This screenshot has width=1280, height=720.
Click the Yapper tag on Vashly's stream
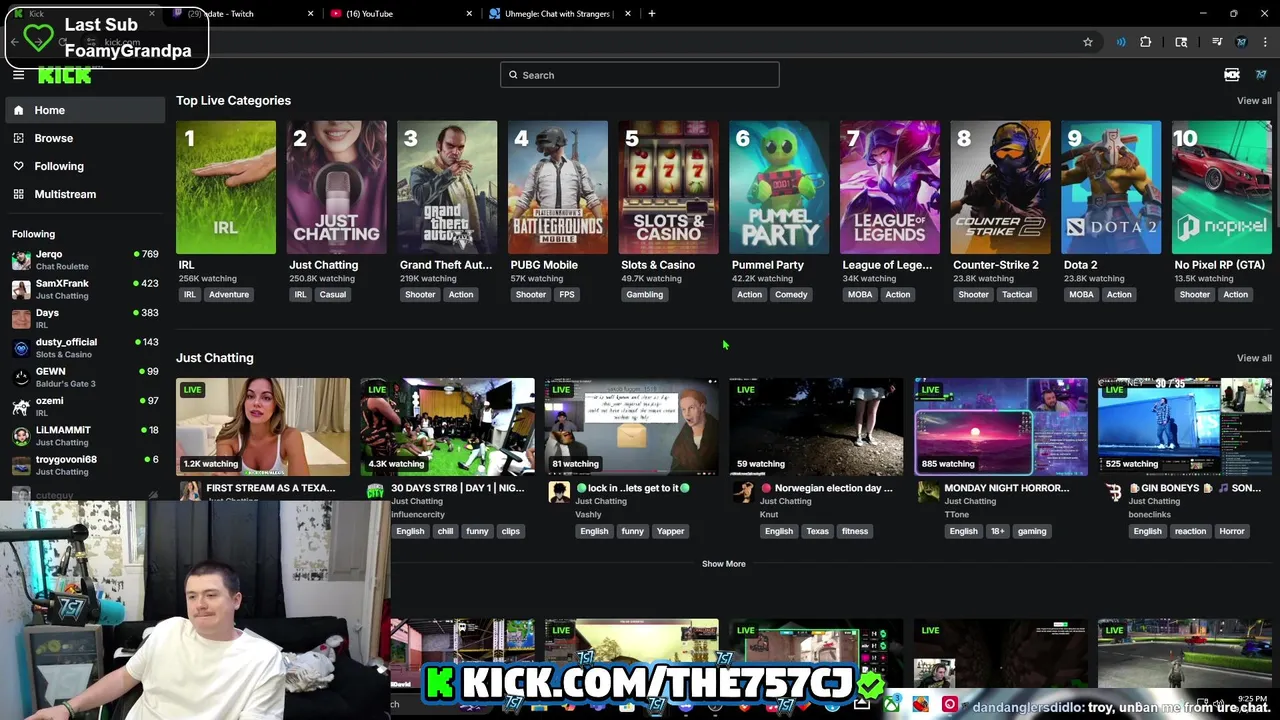670,531
